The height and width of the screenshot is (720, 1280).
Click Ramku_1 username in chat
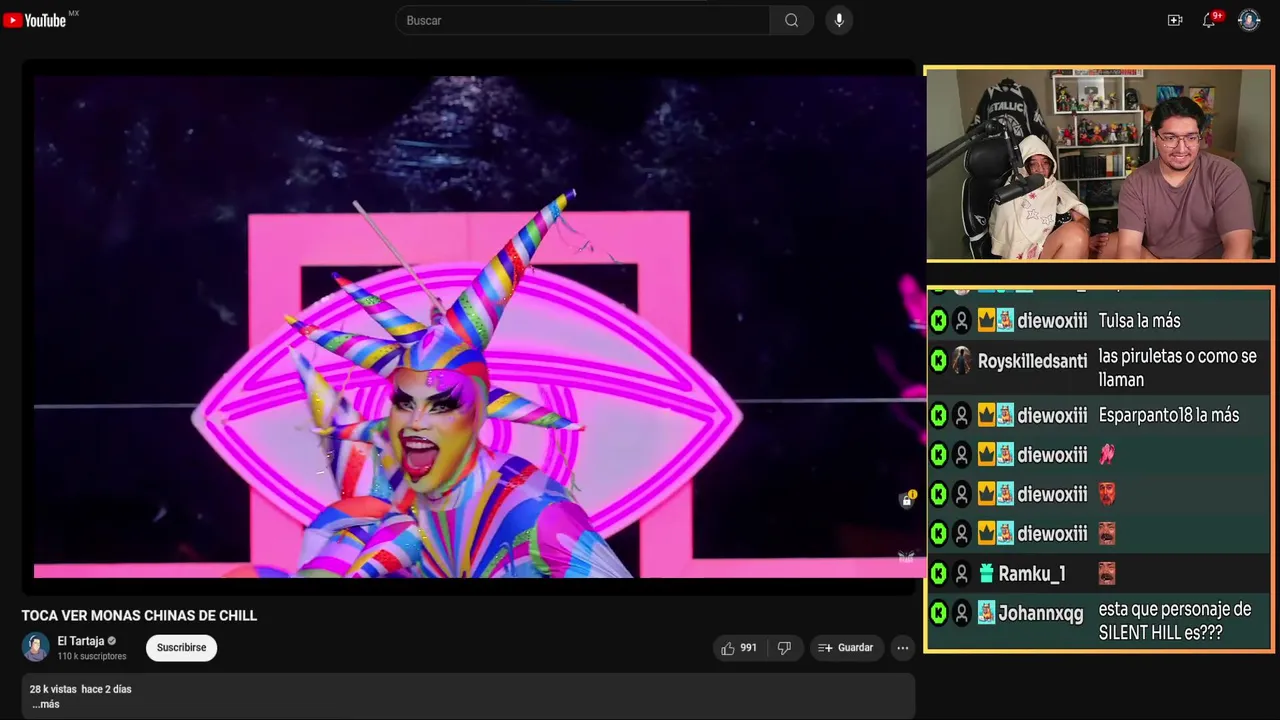[x=1031, y=574]
